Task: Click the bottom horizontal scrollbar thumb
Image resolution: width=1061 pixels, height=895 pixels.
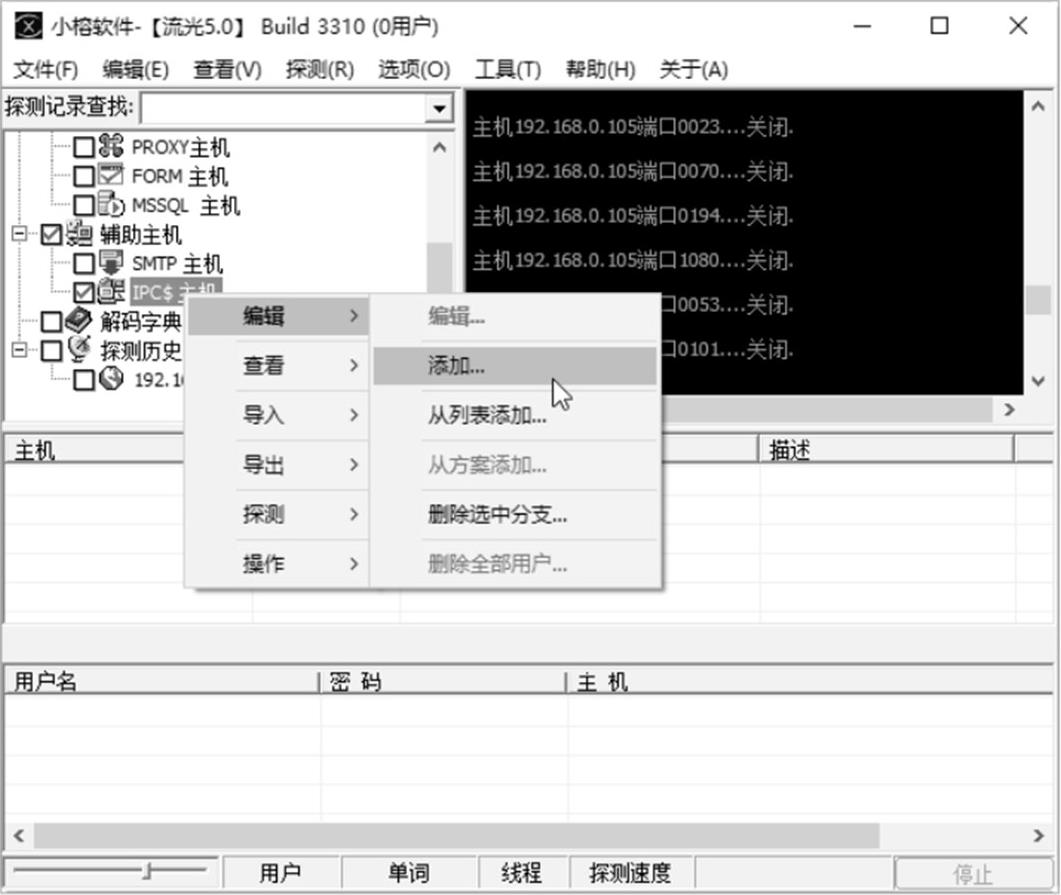Action: (x=457, y=835)
